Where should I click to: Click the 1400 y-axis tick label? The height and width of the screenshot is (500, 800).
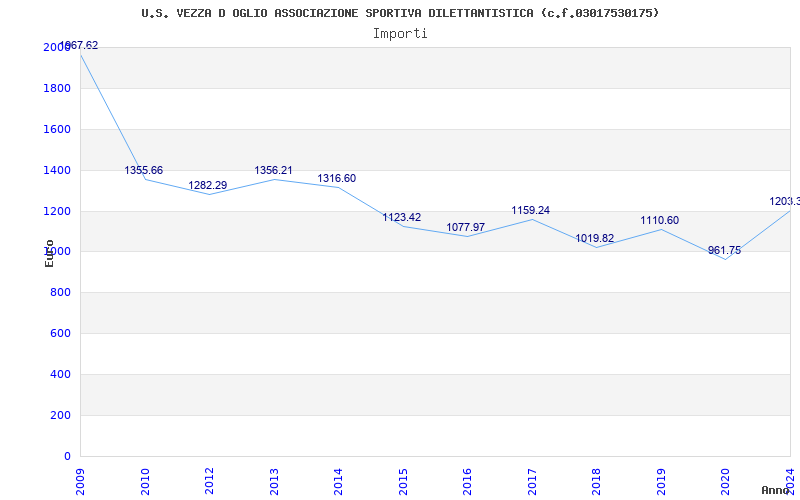(x=57, y=170)
